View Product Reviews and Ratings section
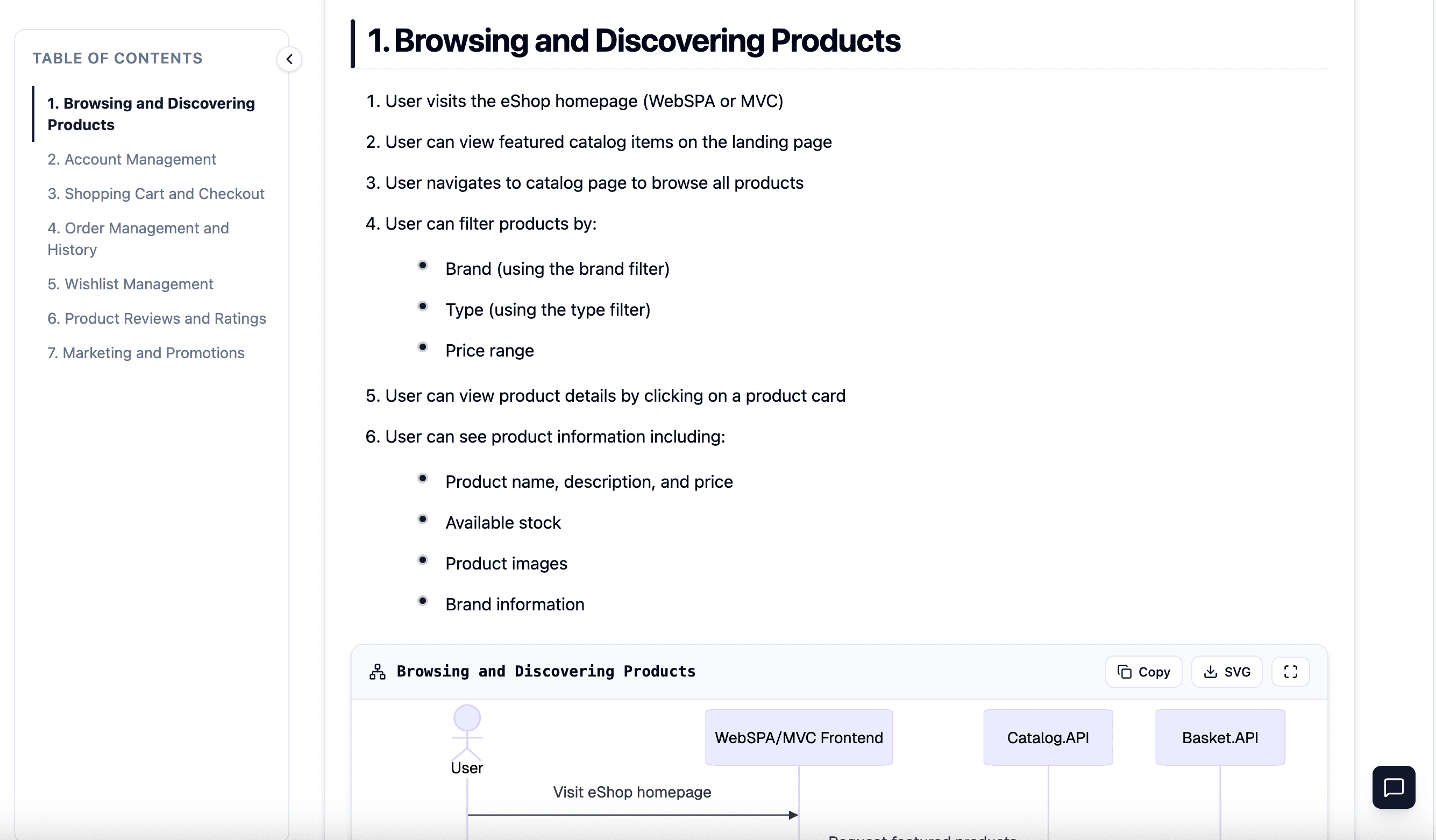 pos(157,318)
